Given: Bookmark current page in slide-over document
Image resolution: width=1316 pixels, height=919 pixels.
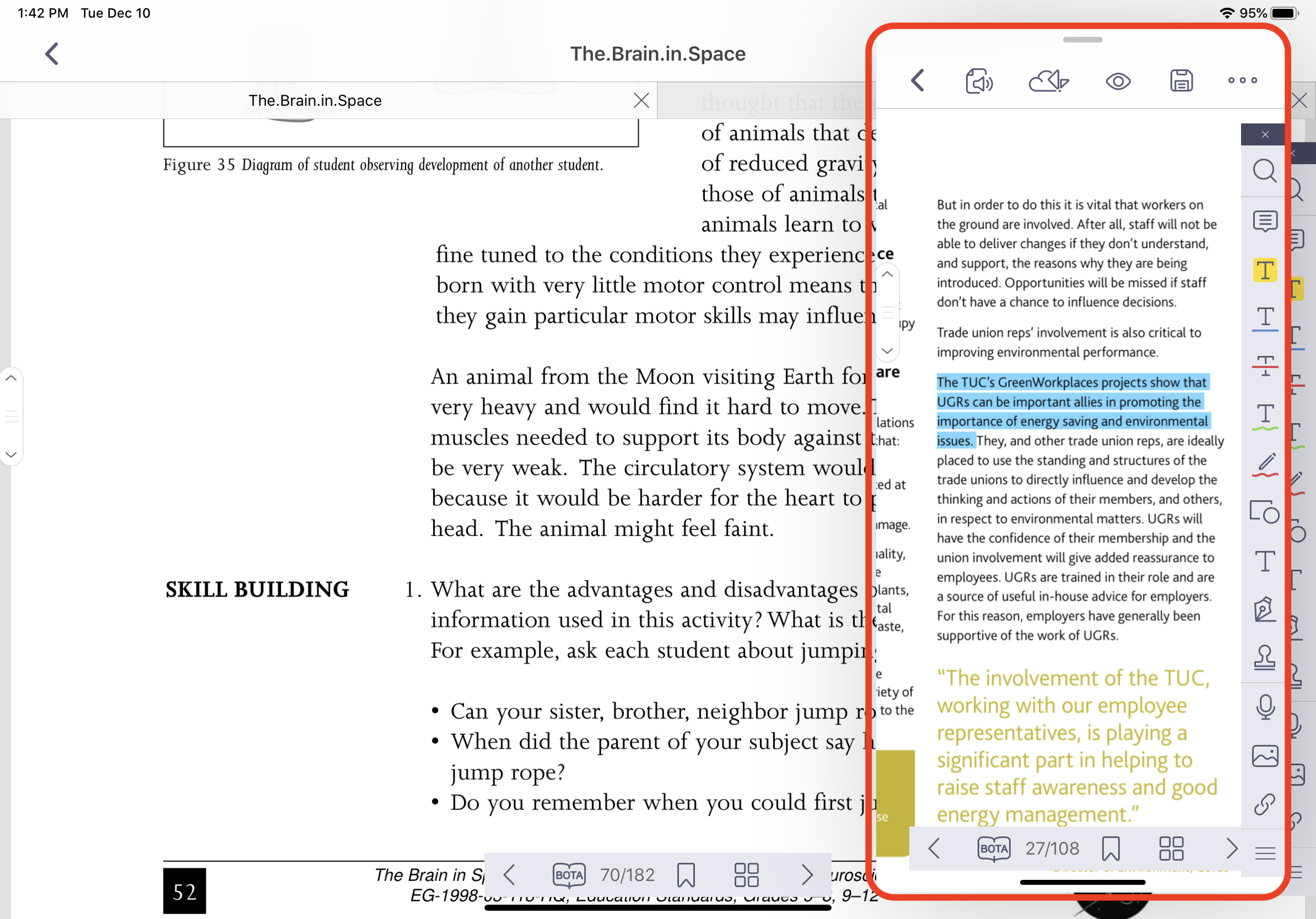Looking at the screenshot, I should (1111, 848).
